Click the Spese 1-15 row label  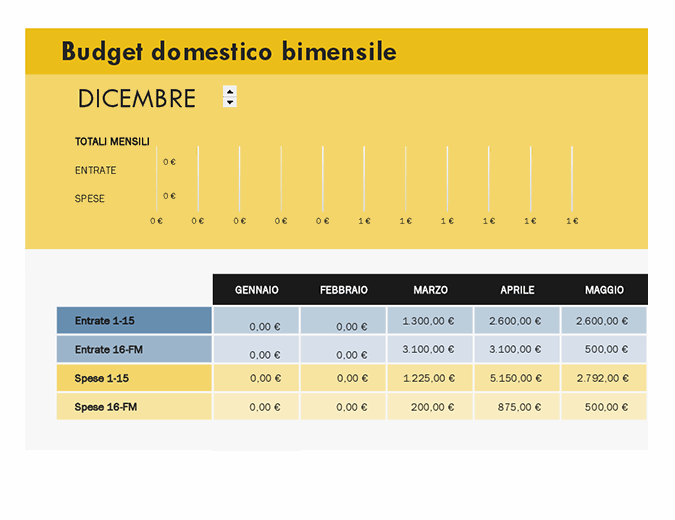pos(134,378)
